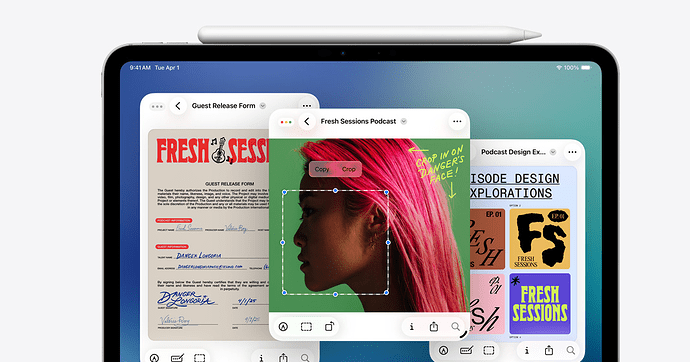Viewport: 690px width, 362px height.
Task: Select the markup pen tool in Fresh Sessions toolbar
Action: click(283, 326)
